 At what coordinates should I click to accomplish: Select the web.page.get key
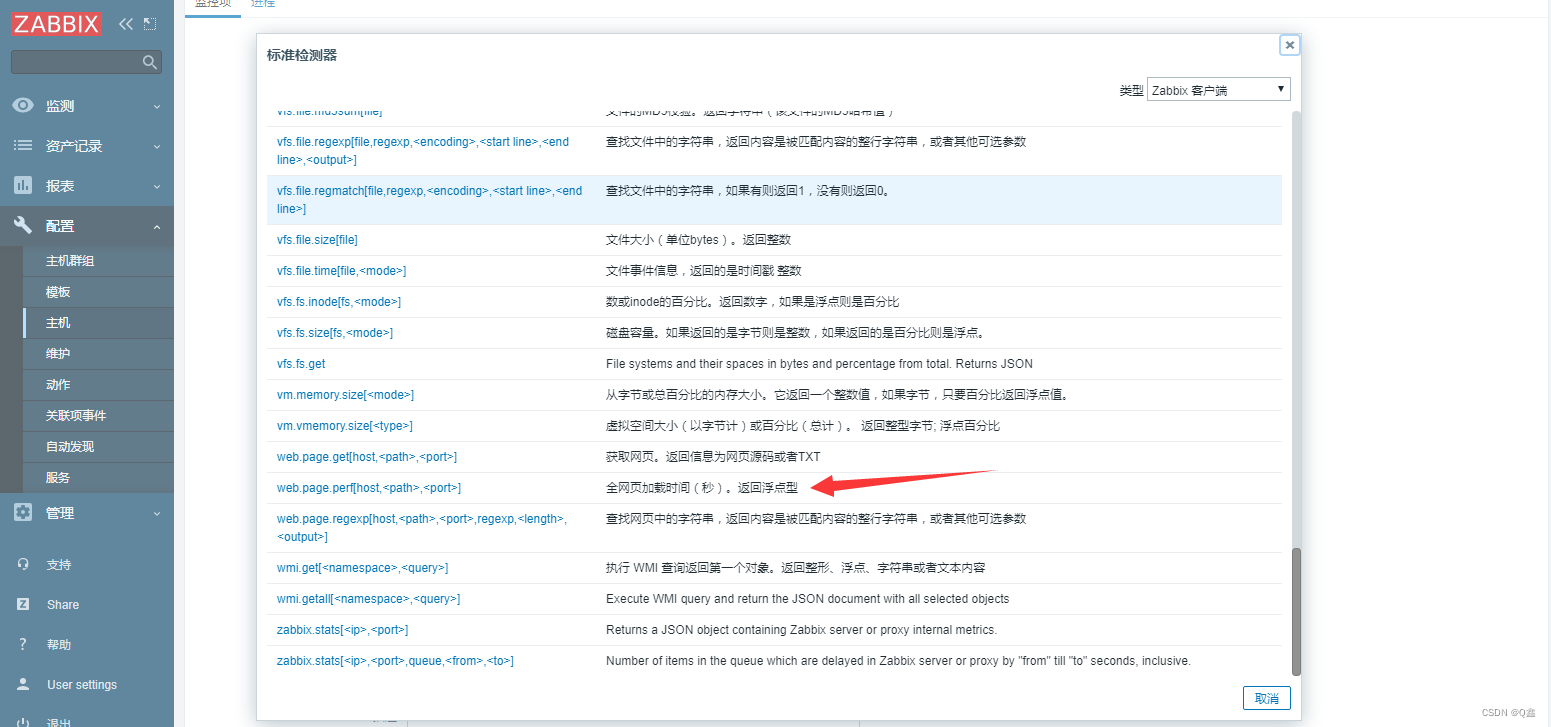click(367, 457)
